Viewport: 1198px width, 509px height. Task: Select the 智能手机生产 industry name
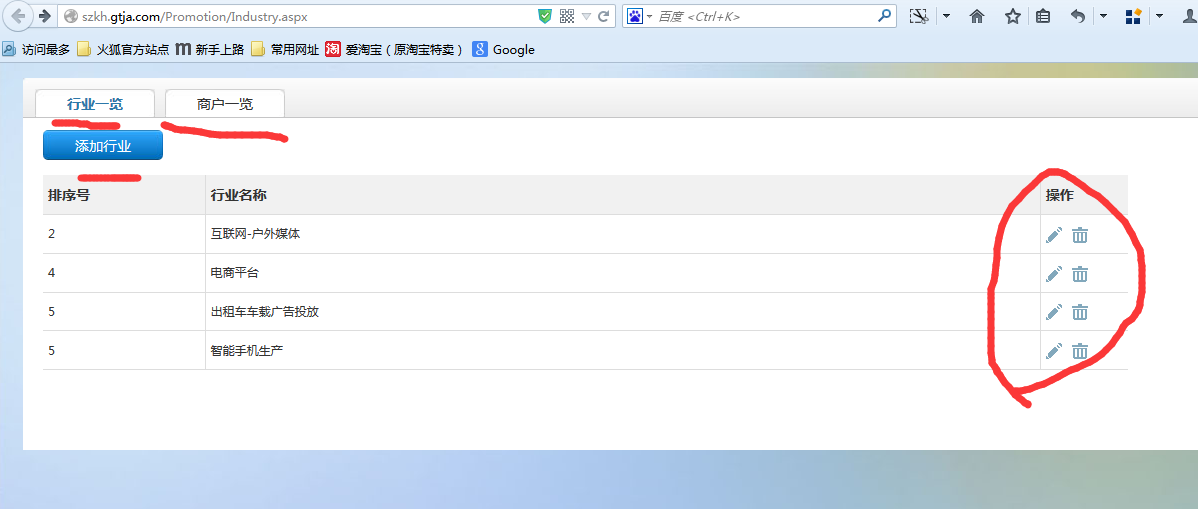point(248,351)
